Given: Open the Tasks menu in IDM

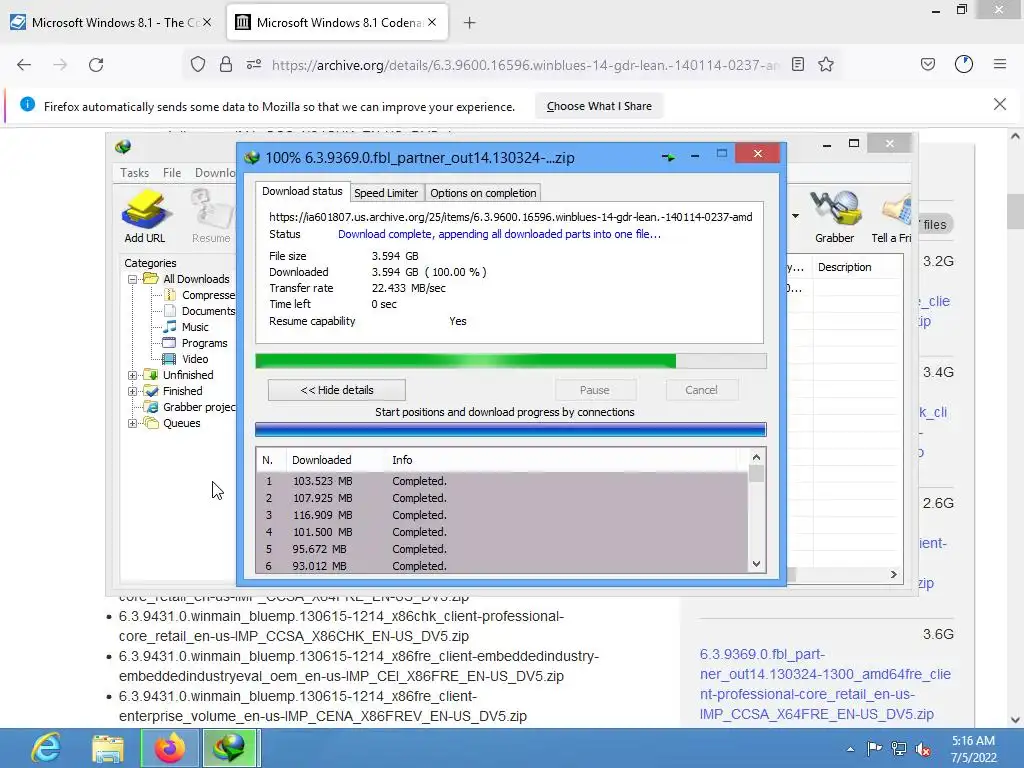Looking at the screenshot, I should (x=135, y=172).
